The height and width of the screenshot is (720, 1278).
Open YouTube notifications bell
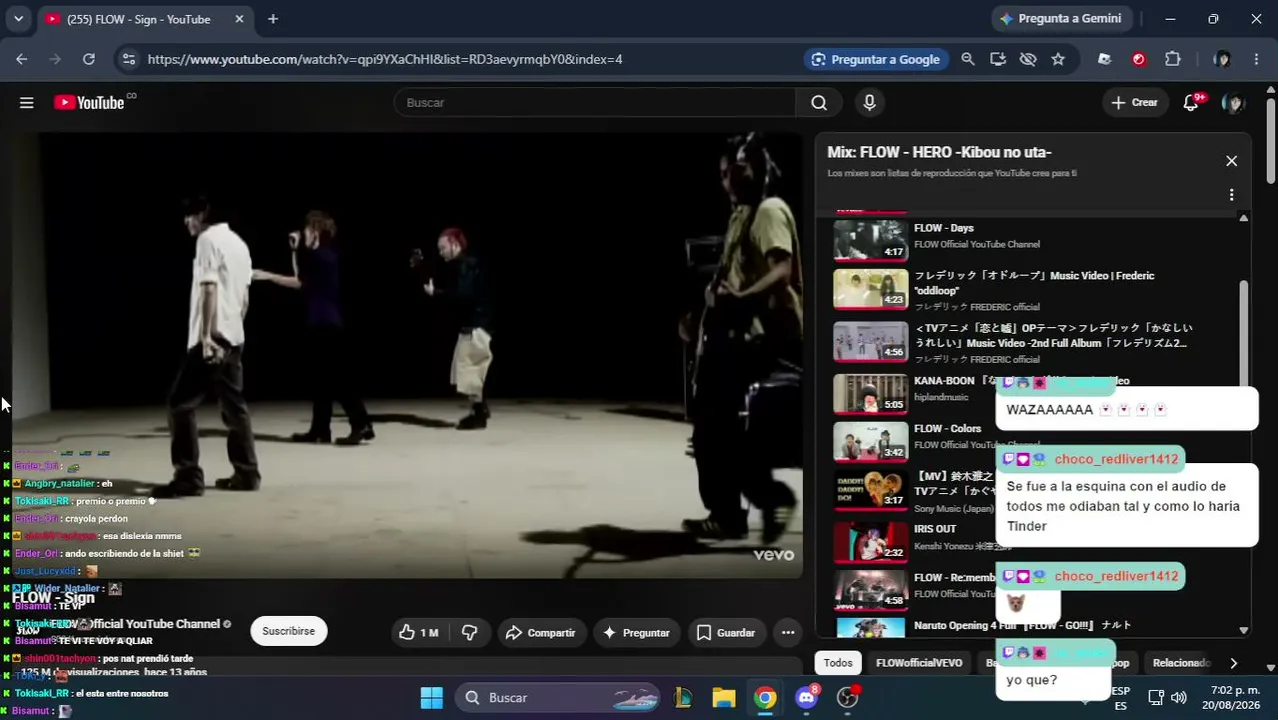(1191, 102)
